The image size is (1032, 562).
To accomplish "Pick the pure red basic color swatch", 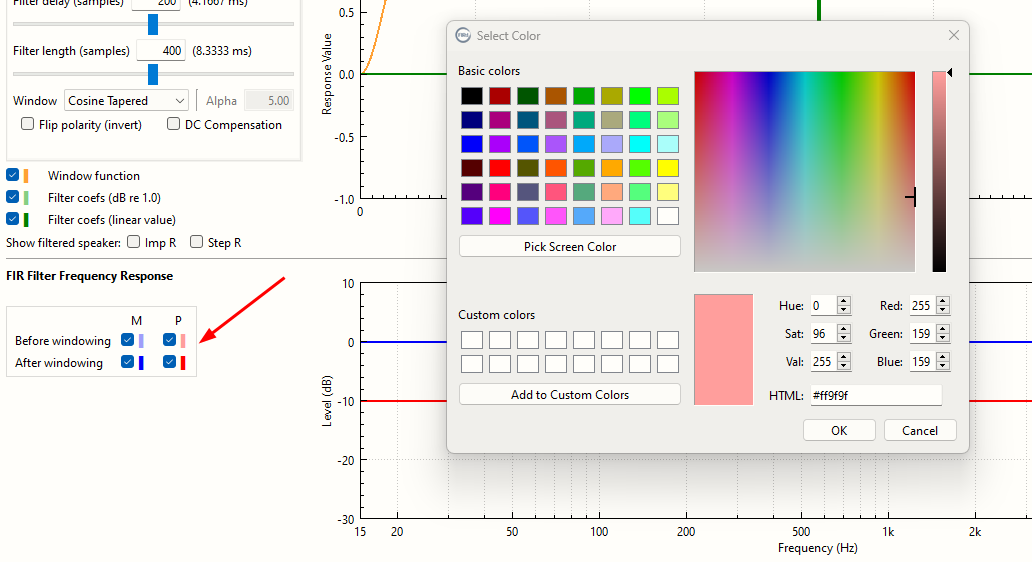I will click(x=500, y=168).
